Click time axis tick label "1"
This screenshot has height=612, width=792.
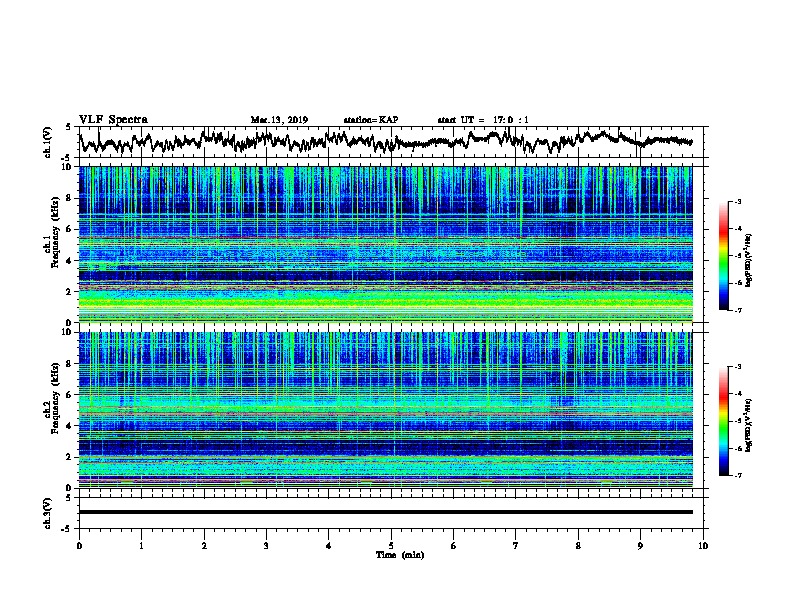tap(141, 546)
